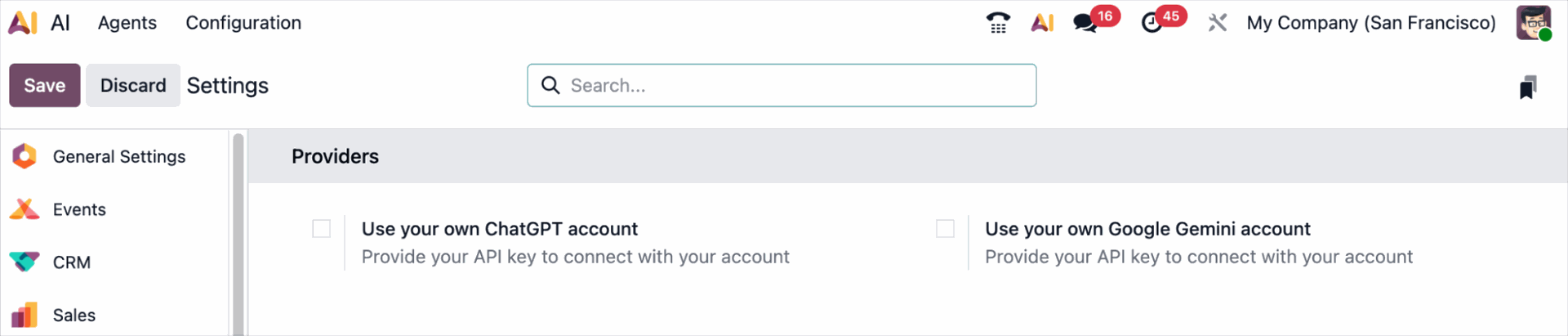Enable Use your own Google Gemini account
Screen dimensions: 1568x336
pos(945,229)
